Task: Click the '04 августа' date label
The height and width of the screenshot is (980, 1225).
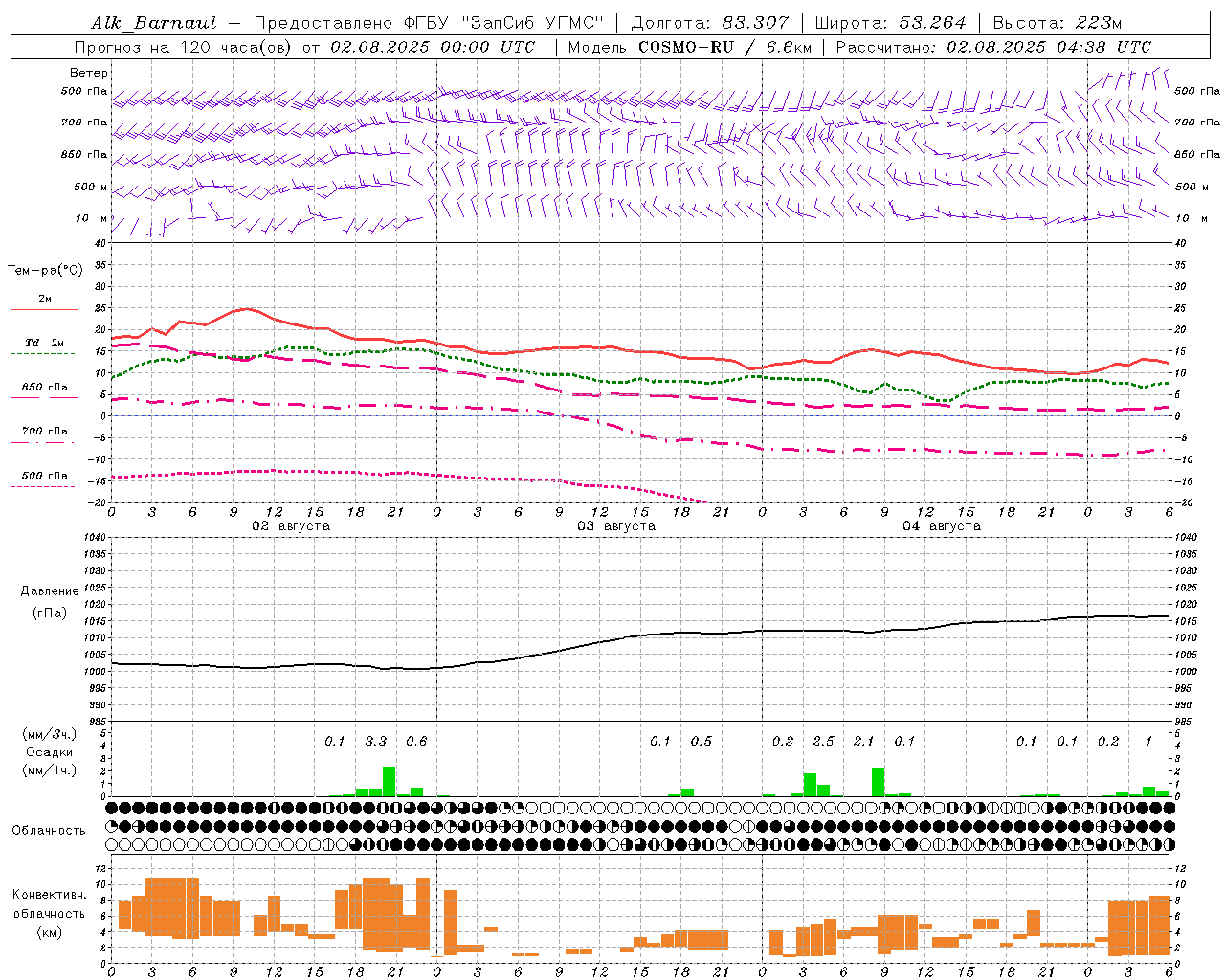Action: point(942,525)
